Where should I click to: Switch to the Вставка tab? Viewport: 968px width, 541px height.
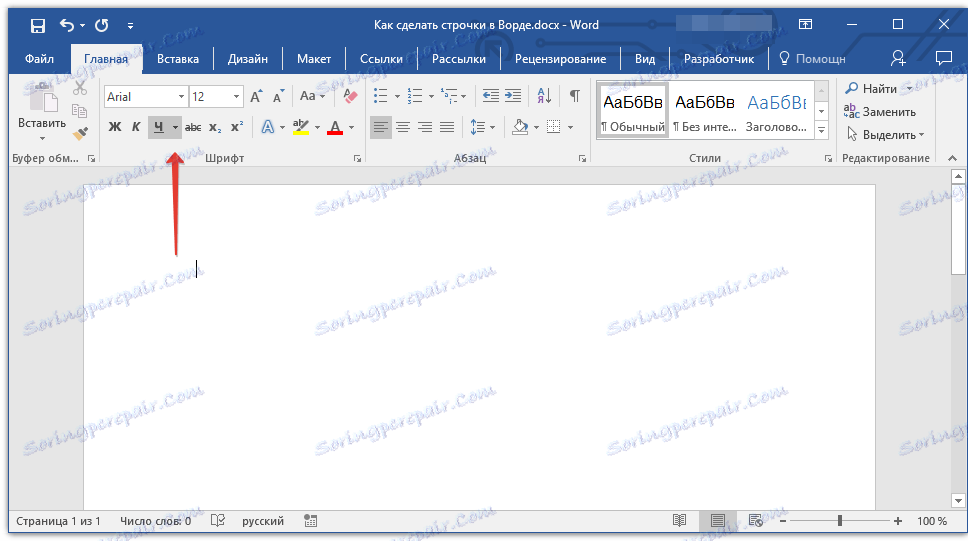(178, 59)
